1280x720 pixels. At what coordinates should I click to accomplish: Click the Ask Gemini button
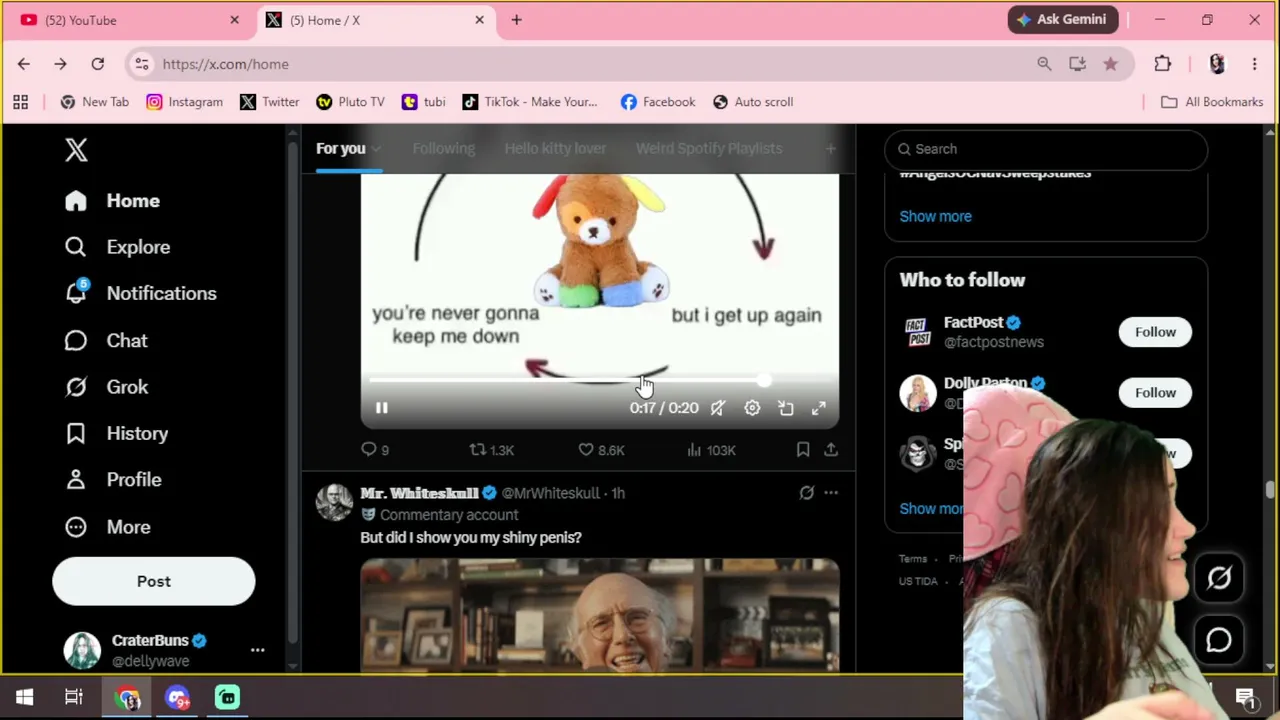[1062, 20]
